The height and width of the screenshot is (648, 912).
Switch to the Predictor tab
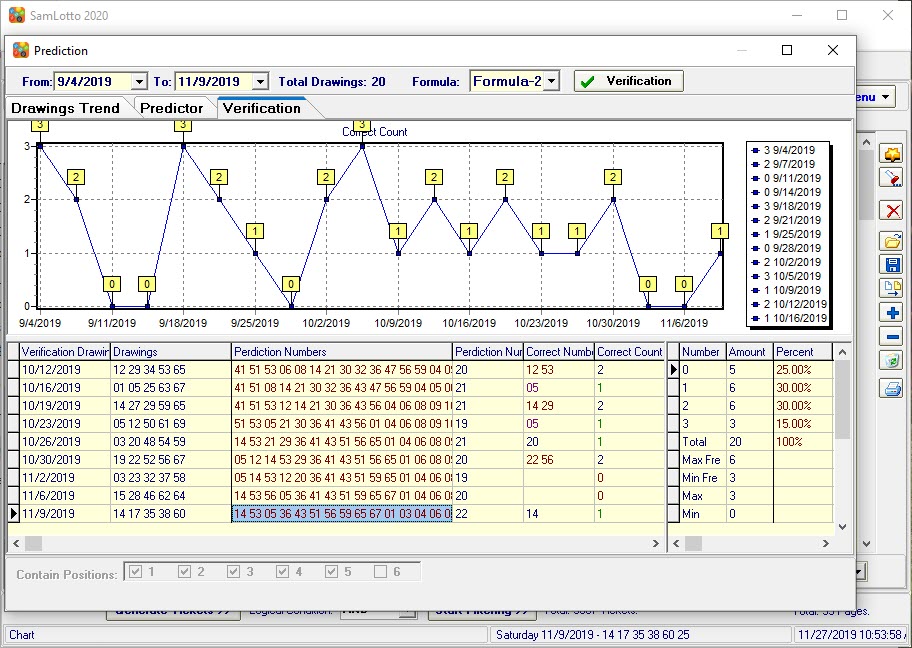tap(172, 108)
